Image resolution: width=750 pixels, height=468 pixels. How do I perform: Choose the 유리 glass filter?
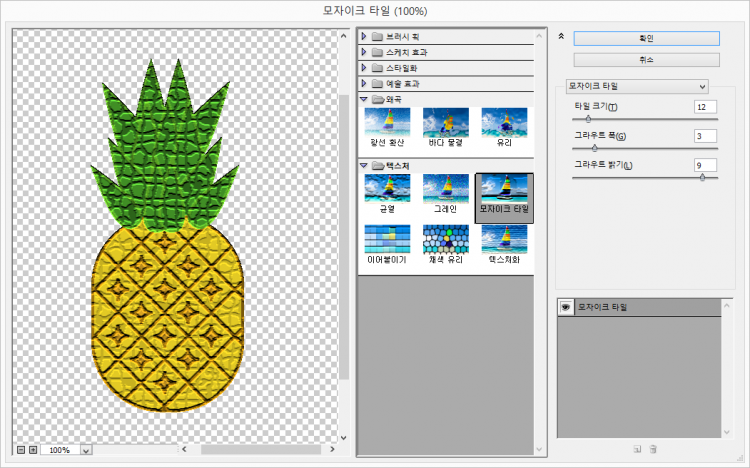[x=504, y=126]
